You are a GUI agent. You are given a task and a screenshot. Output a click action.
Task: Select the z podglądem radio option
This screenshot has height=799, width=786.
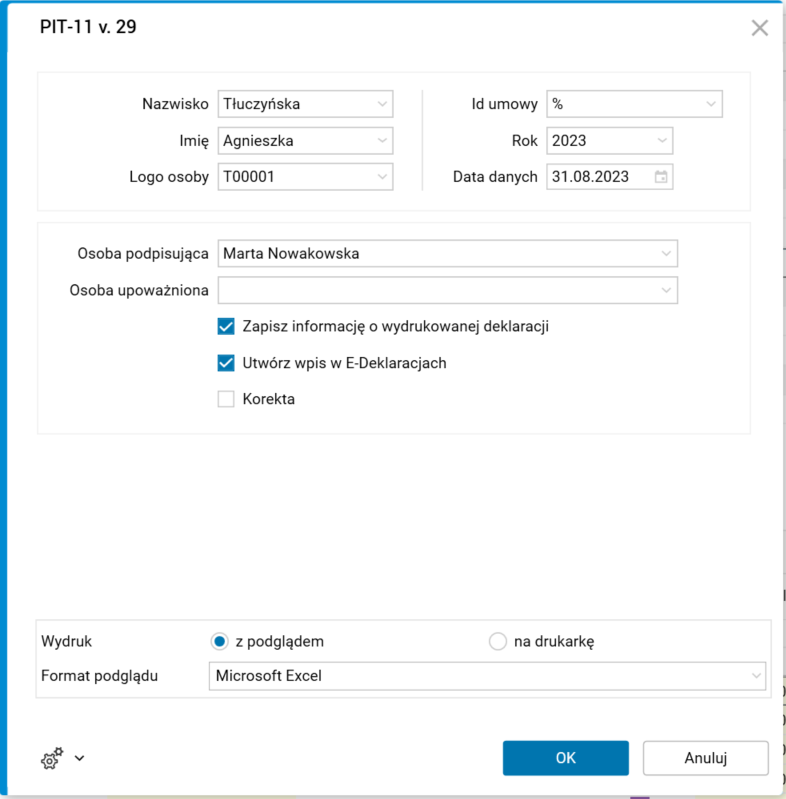pos(219,641)
